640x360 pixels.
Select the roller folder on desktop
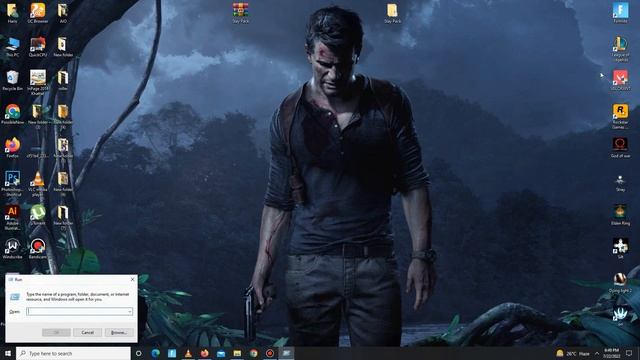(63, 80)
